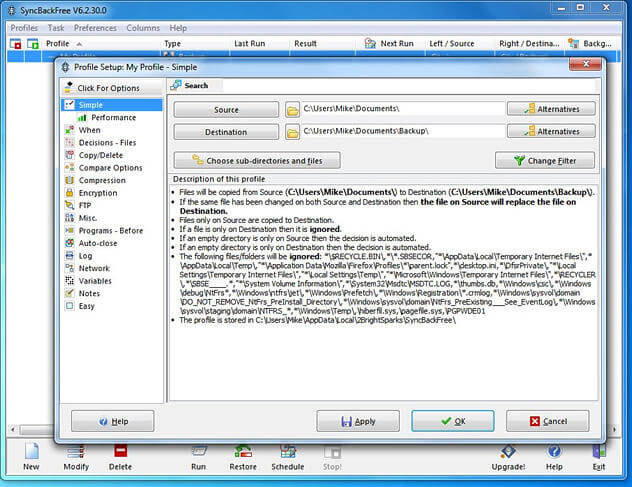Click the Backg... column header

[590, 44]
